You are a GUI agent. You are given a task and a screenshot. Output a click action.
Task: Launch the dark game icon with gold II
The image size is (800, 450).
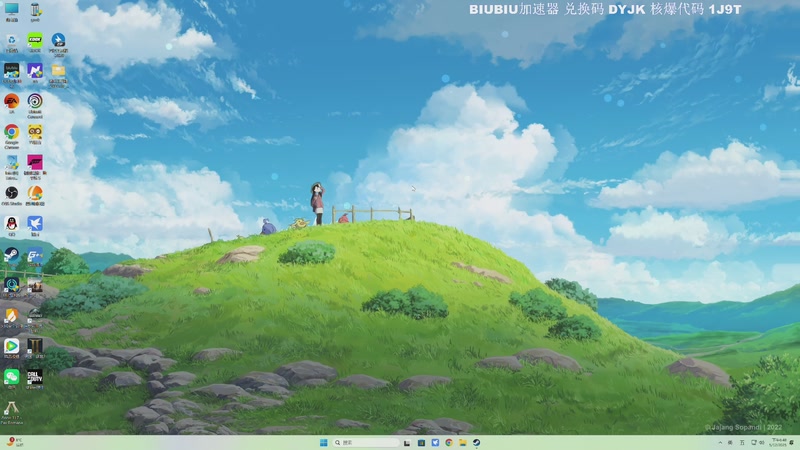pyautogui.click(x=35, y=348)
